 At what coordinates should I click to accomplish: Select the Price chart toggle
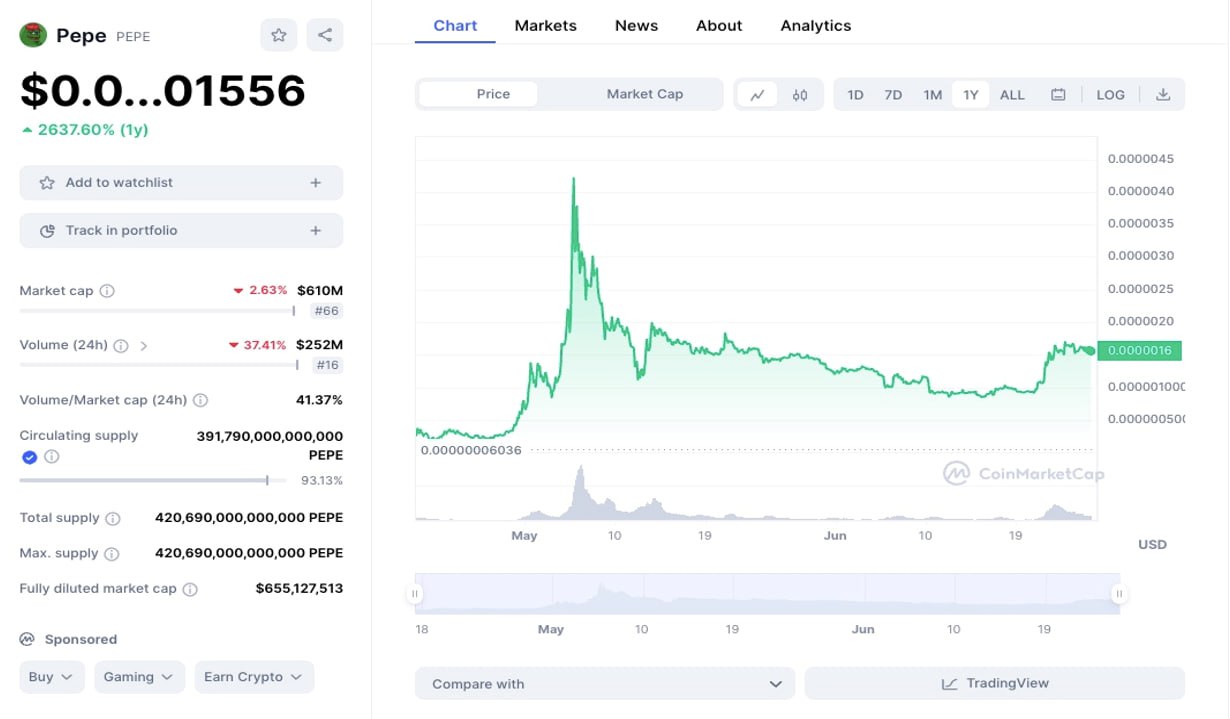493,94
